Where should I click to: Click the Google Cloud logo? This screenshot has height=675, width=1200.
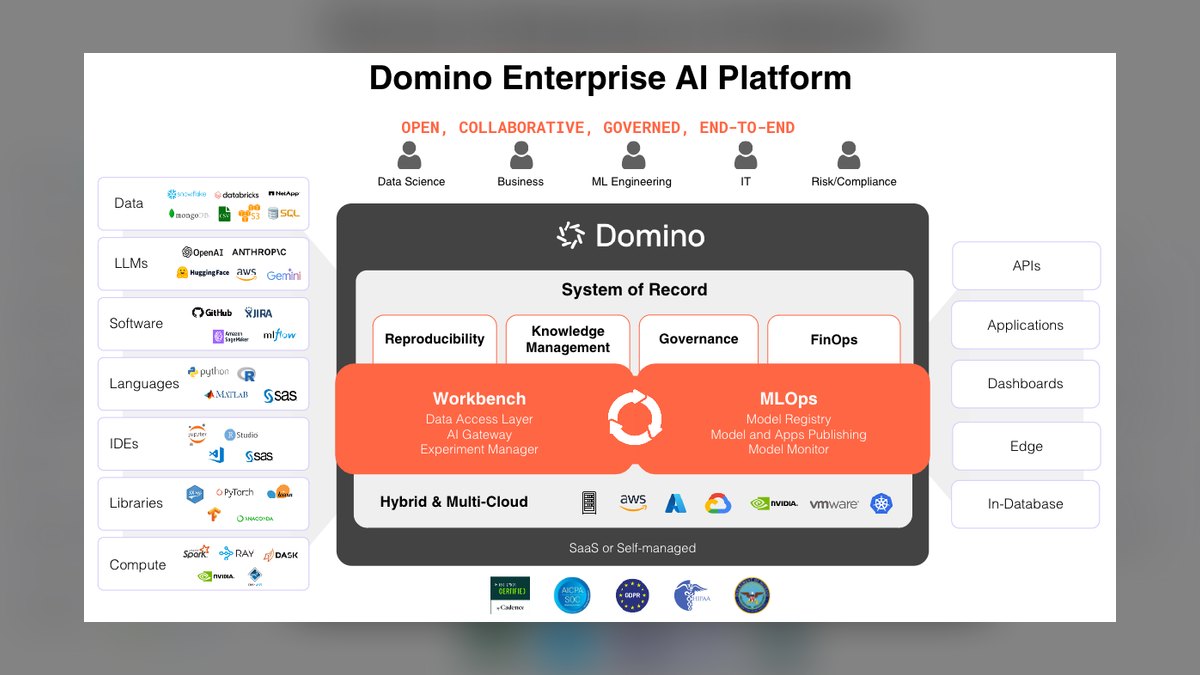[718, 503]
